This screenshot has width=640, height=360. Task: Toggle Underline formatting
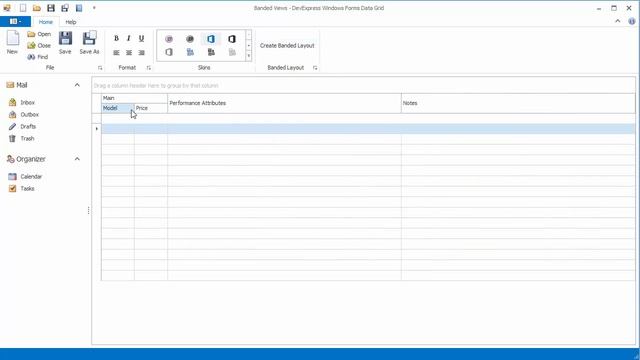click(141, 38)
